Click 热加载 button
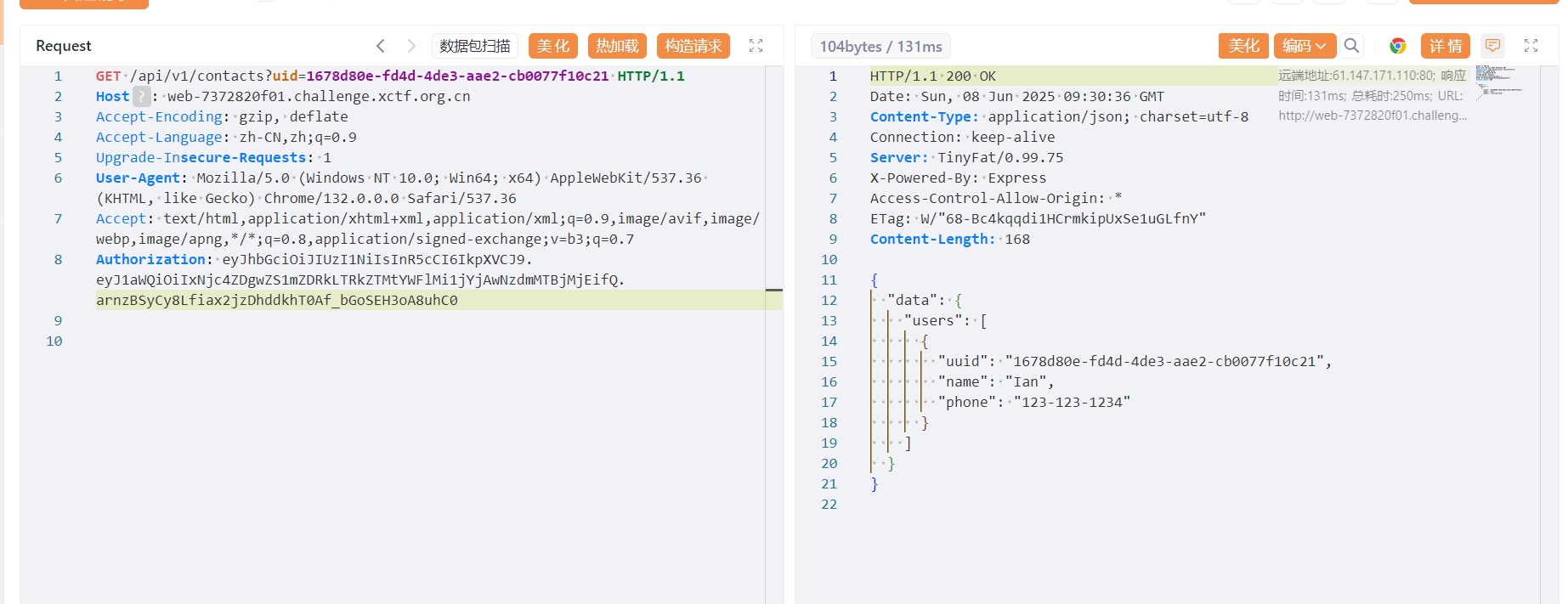 [617, 46]
